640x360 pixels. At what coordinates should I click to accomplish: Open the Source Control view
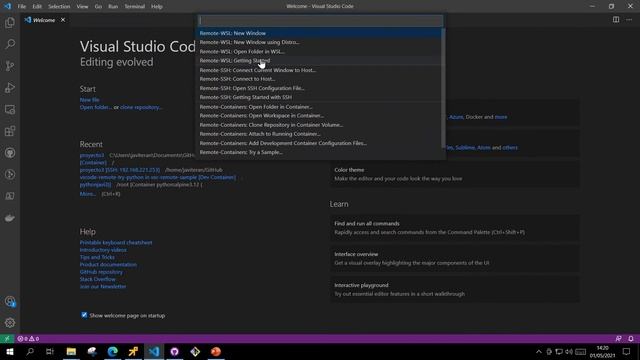pos(10,66)
